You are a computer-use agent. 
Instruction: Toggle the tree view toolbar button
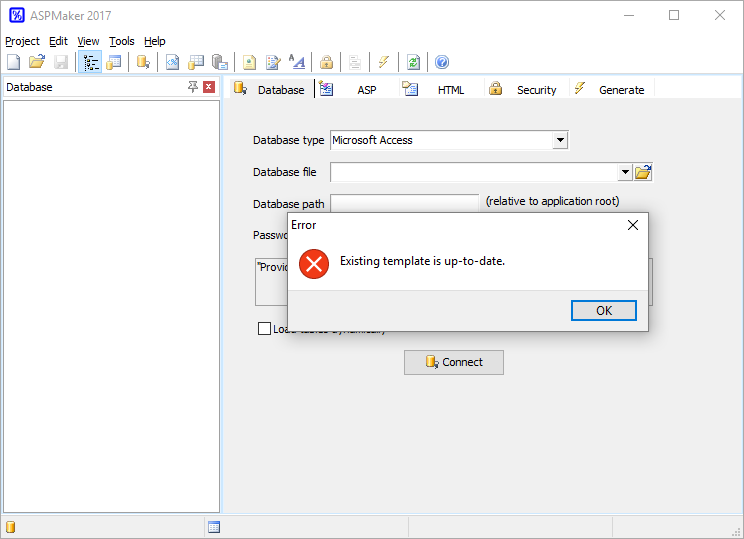click(x=91, y=62)
